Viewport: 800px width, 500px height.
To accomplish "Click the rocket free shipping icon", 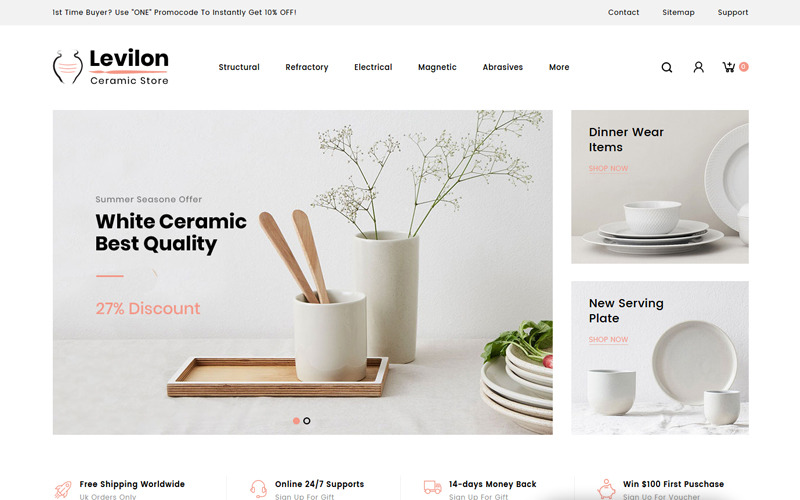I will pyautogui.click(x=63, y=489).
